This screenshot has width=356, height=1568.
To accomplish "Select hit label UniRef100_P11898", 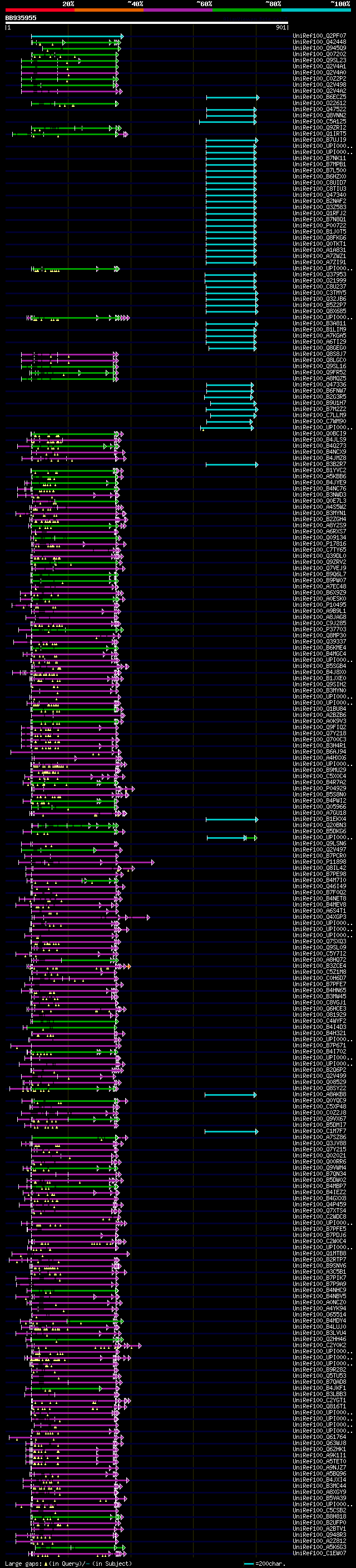I will (319, 863).
